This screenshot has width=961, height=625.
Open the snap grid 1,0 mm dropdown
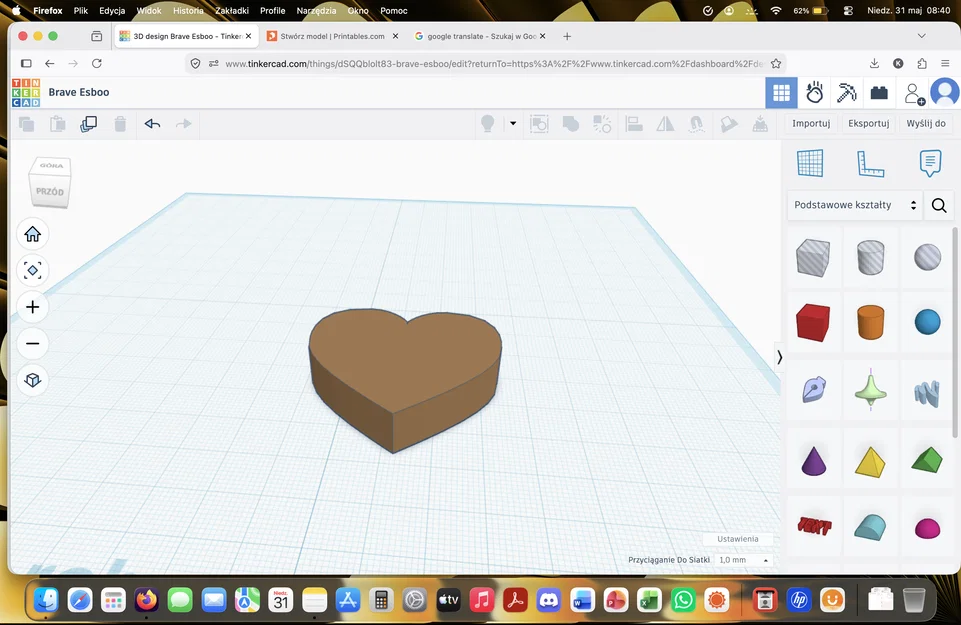(x=743, y=560)
